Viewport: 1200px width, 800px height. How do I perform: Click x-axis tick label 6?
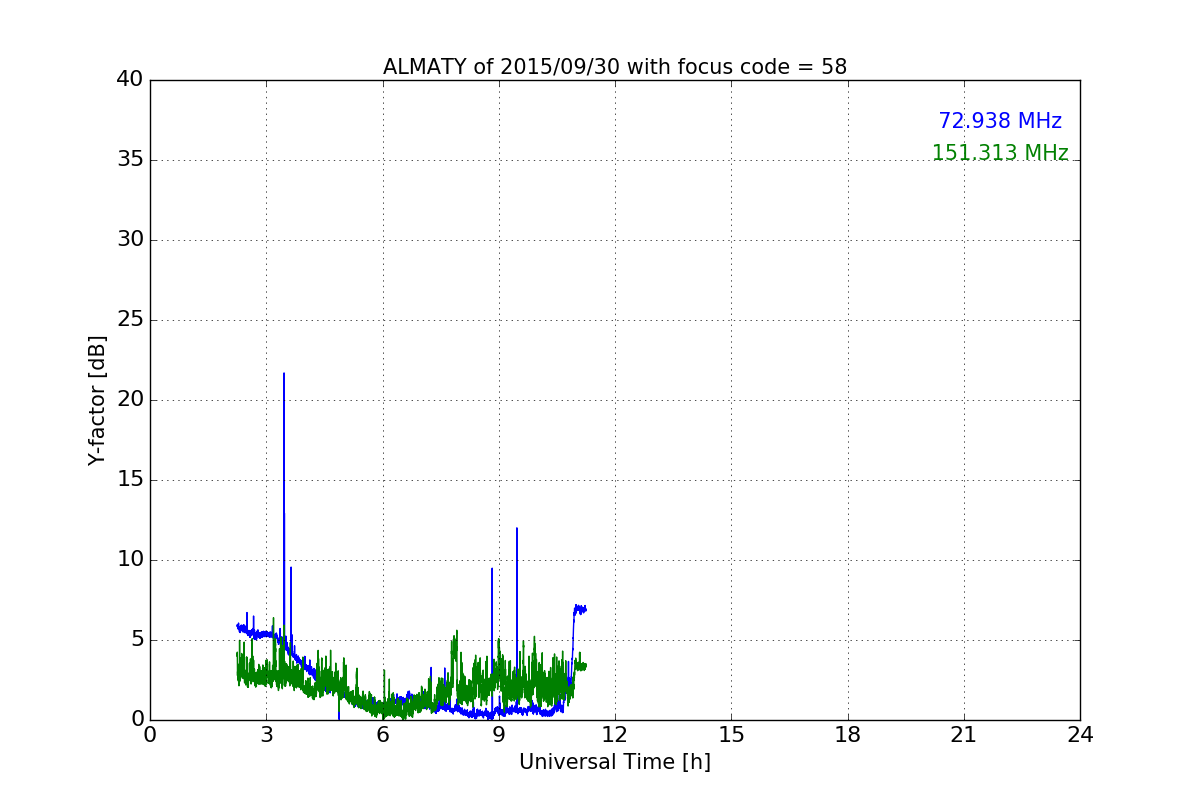point(383,735)
